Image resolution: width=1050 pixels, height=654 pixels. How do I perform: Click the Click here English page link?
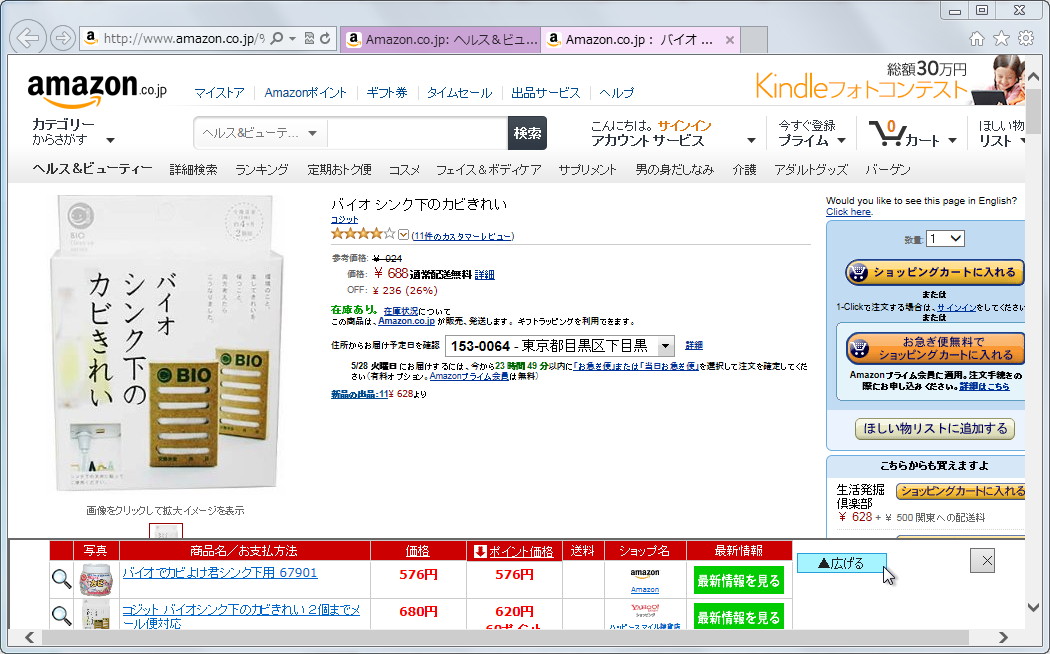coord(848,211)
